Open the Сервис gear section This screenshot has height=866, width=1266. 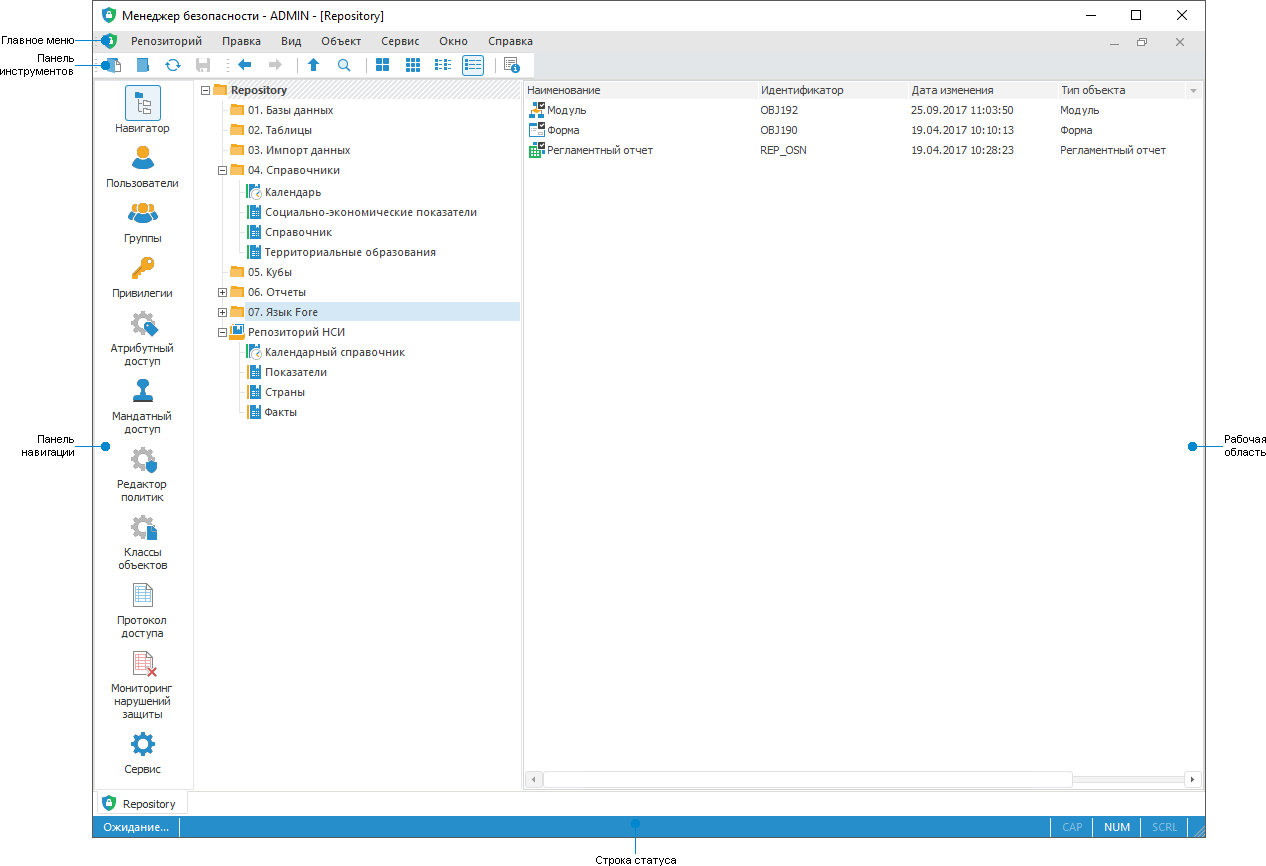(142, 753)
